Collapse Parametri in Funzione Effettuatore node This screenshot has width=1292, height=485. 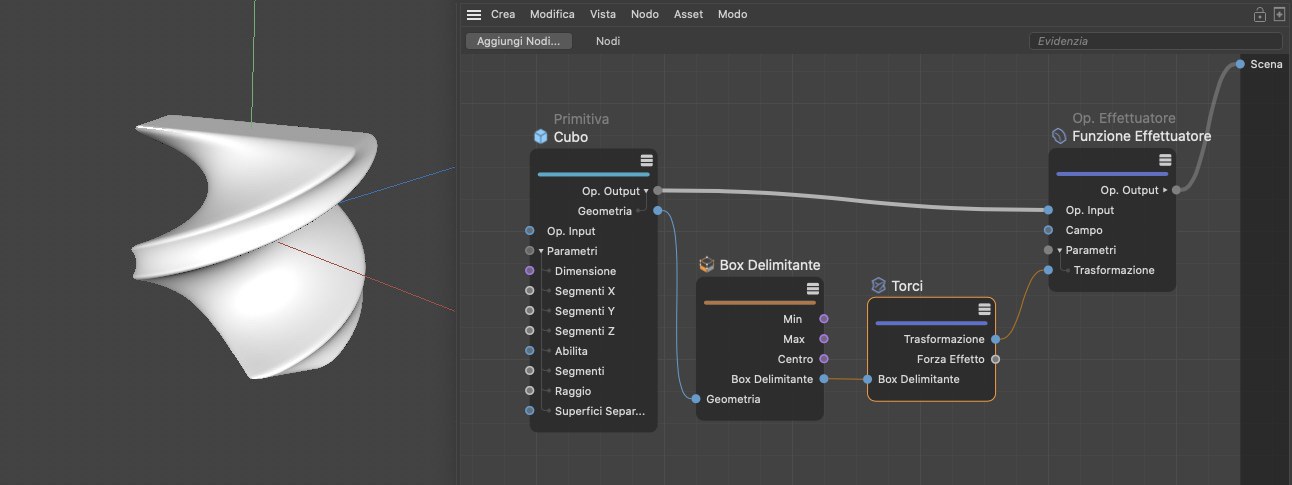point(1061,250)
